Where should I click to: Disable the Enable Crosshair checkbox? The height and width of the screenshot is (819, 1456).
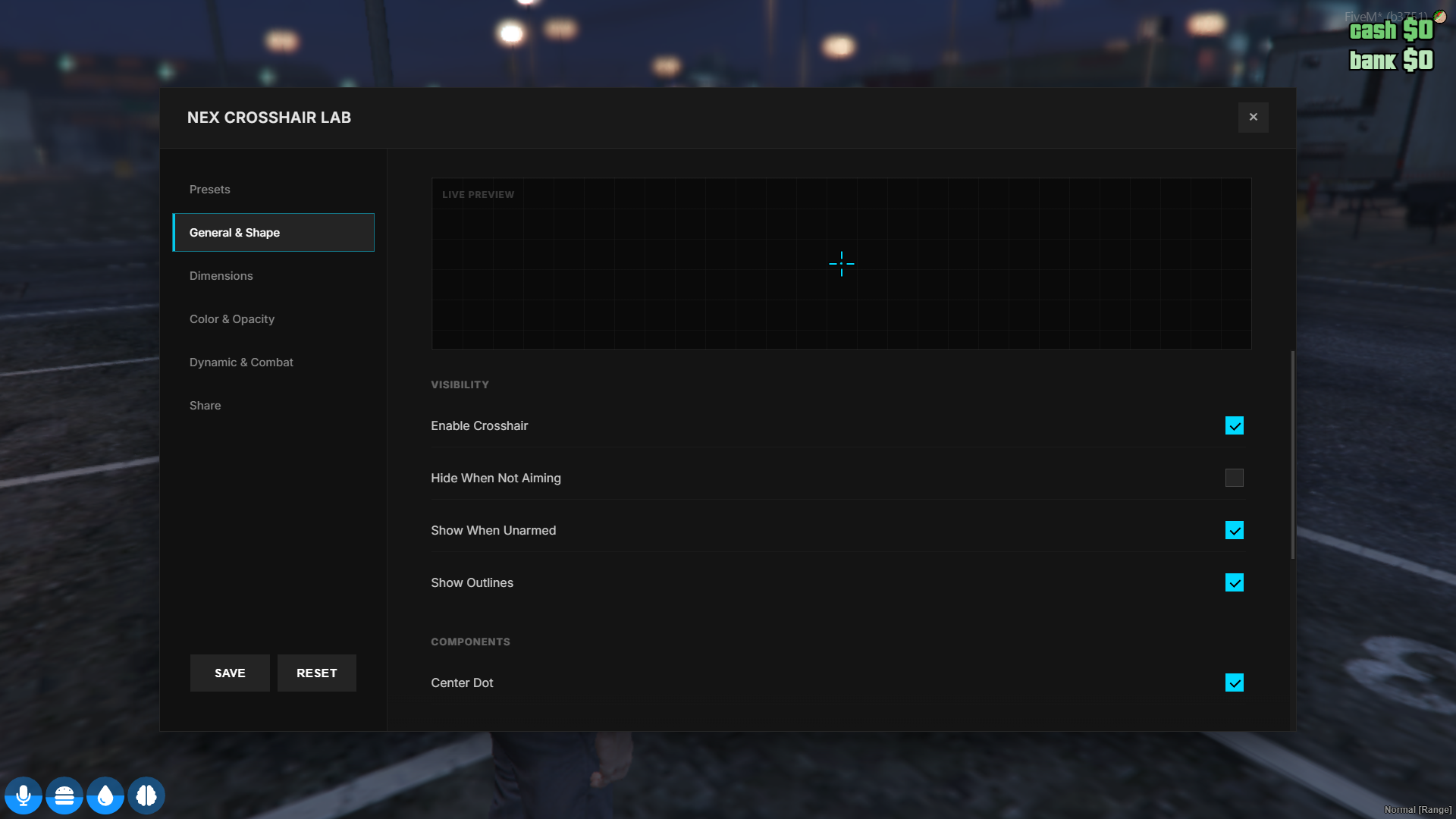(1234, 425)
